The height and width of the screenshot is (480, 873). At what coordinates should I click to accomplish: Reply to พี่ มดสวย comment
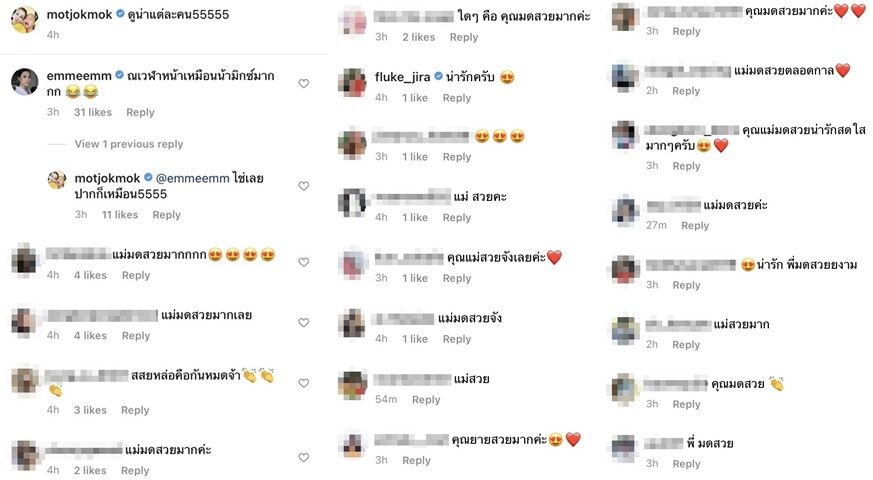click(686, 464)
